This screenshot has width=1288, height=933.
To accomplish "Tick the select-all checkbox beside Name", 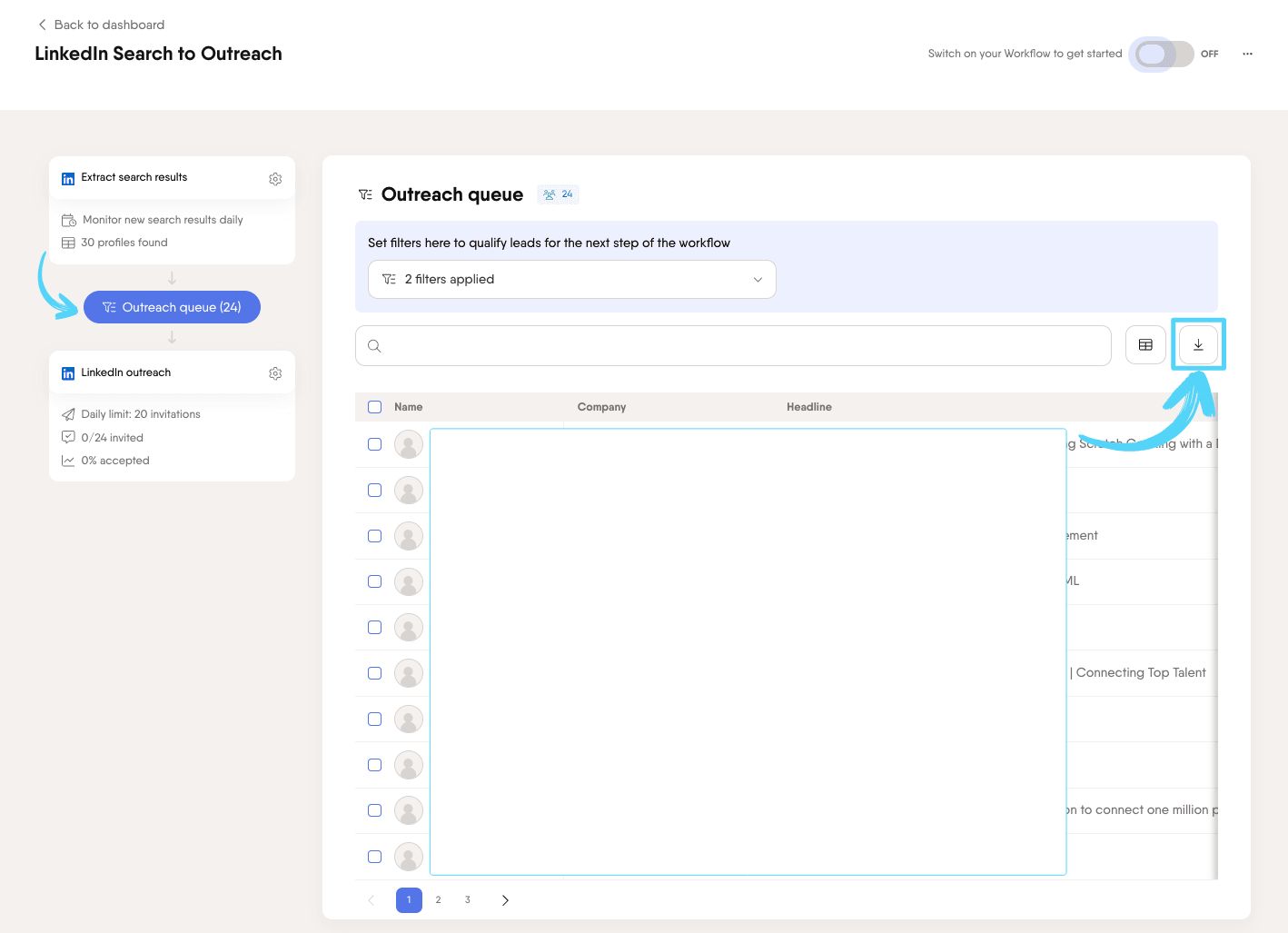I will point(374,407).
